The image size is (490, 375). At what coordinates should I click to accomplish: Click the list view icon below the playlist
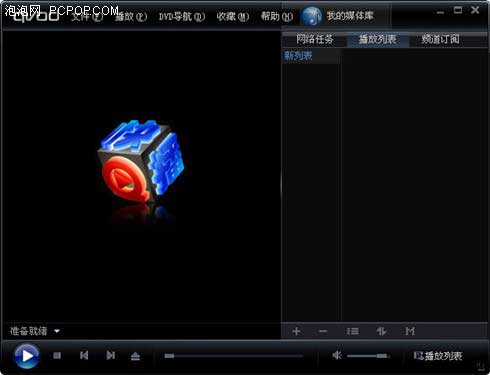coord(353,331)
